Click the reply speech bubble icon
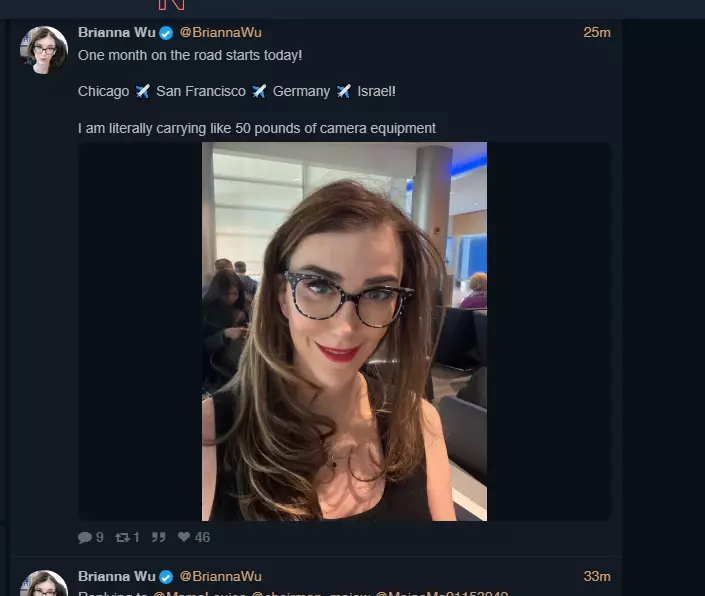This screenshot has height=596, width=705. 85,537
